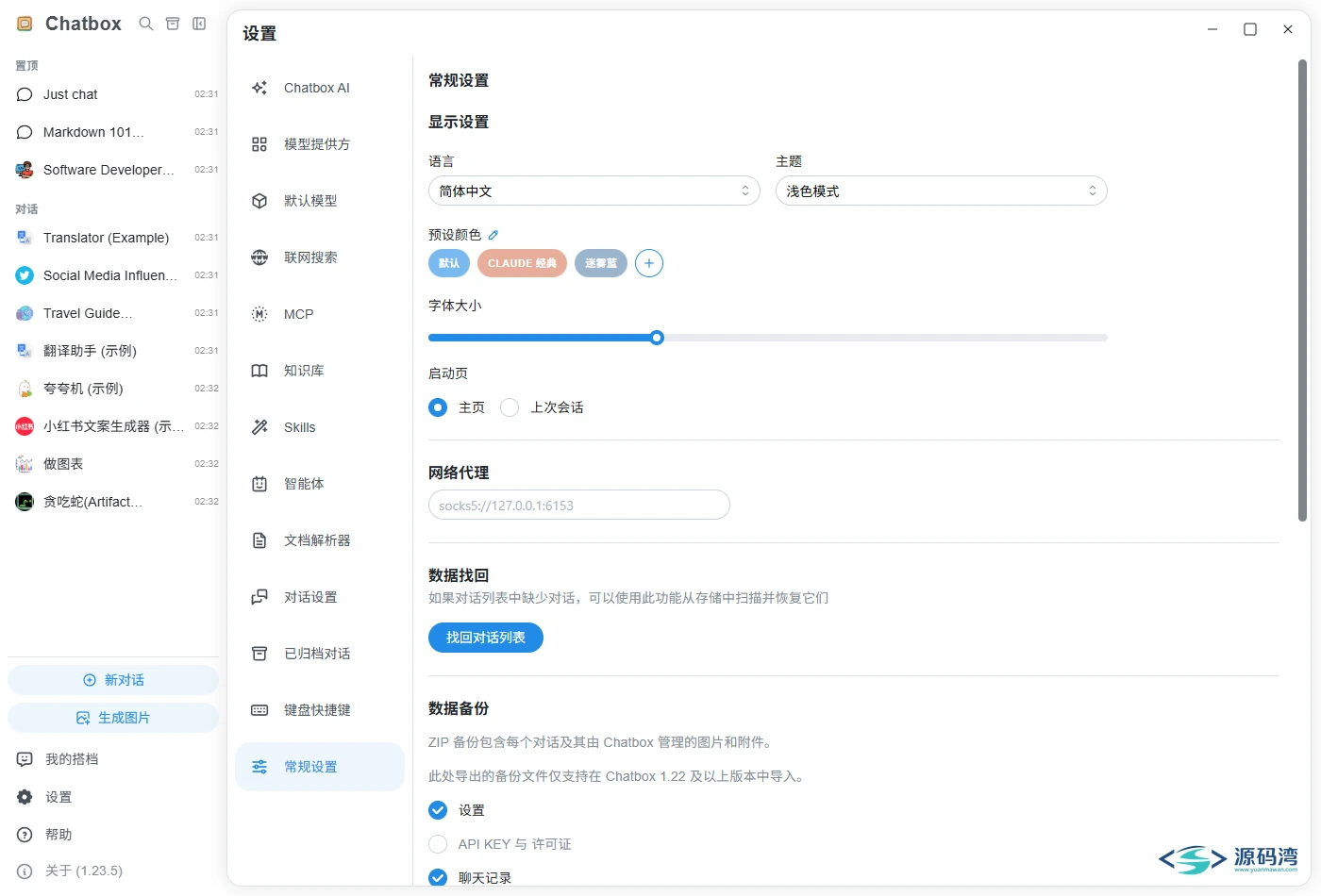Open the 主题 dropdown showing 浅色模式
The height and width of the screenshot is (896, 1321).
coord(942,191)
